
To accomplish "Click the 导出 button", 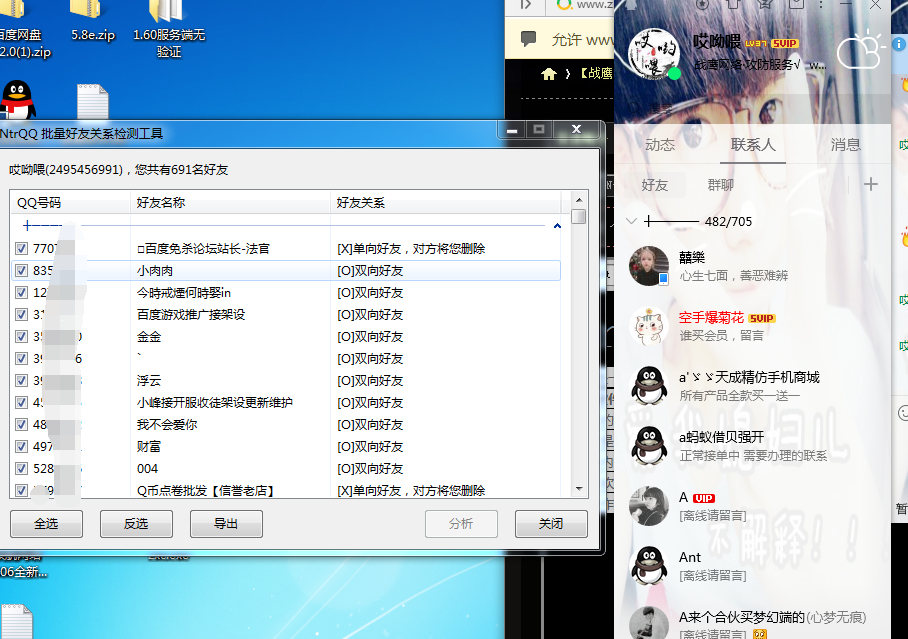I will click(x=226, y=524).
